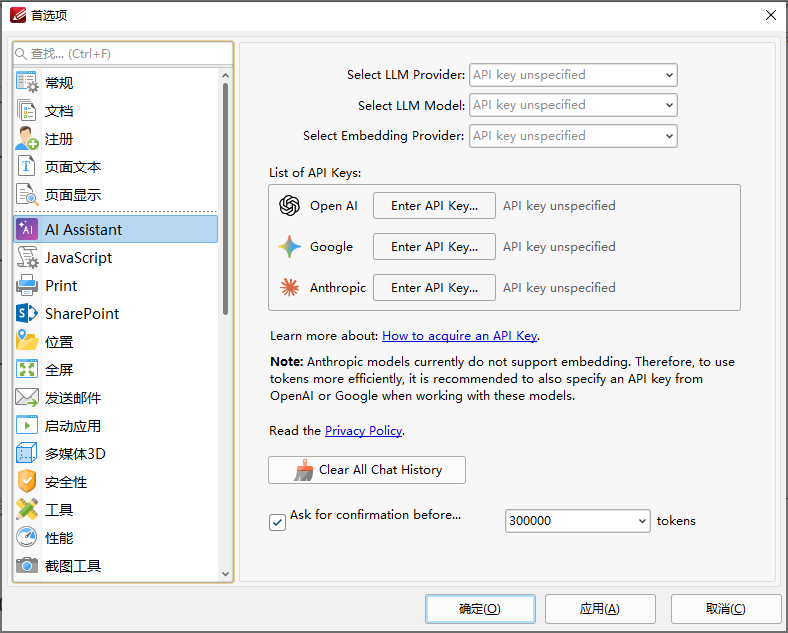
Task: Open the Select LLM Model dropdown
Action: (x=573, y=105)
